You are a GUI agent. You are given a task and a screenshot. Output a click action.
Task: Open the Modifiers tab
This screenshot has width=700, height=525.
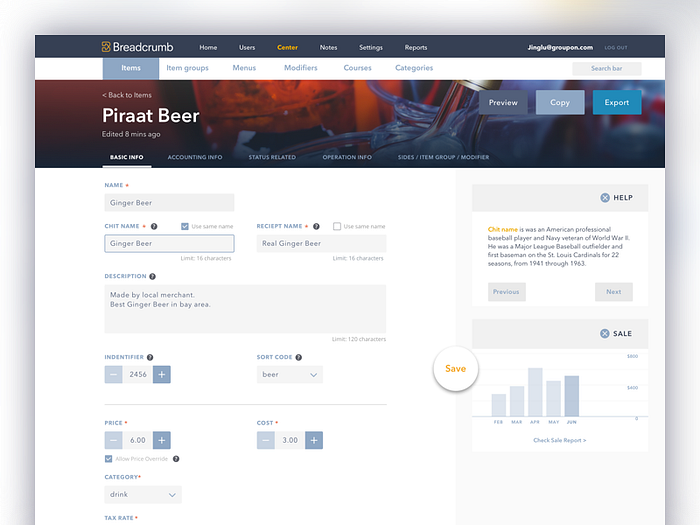[300, 68]
